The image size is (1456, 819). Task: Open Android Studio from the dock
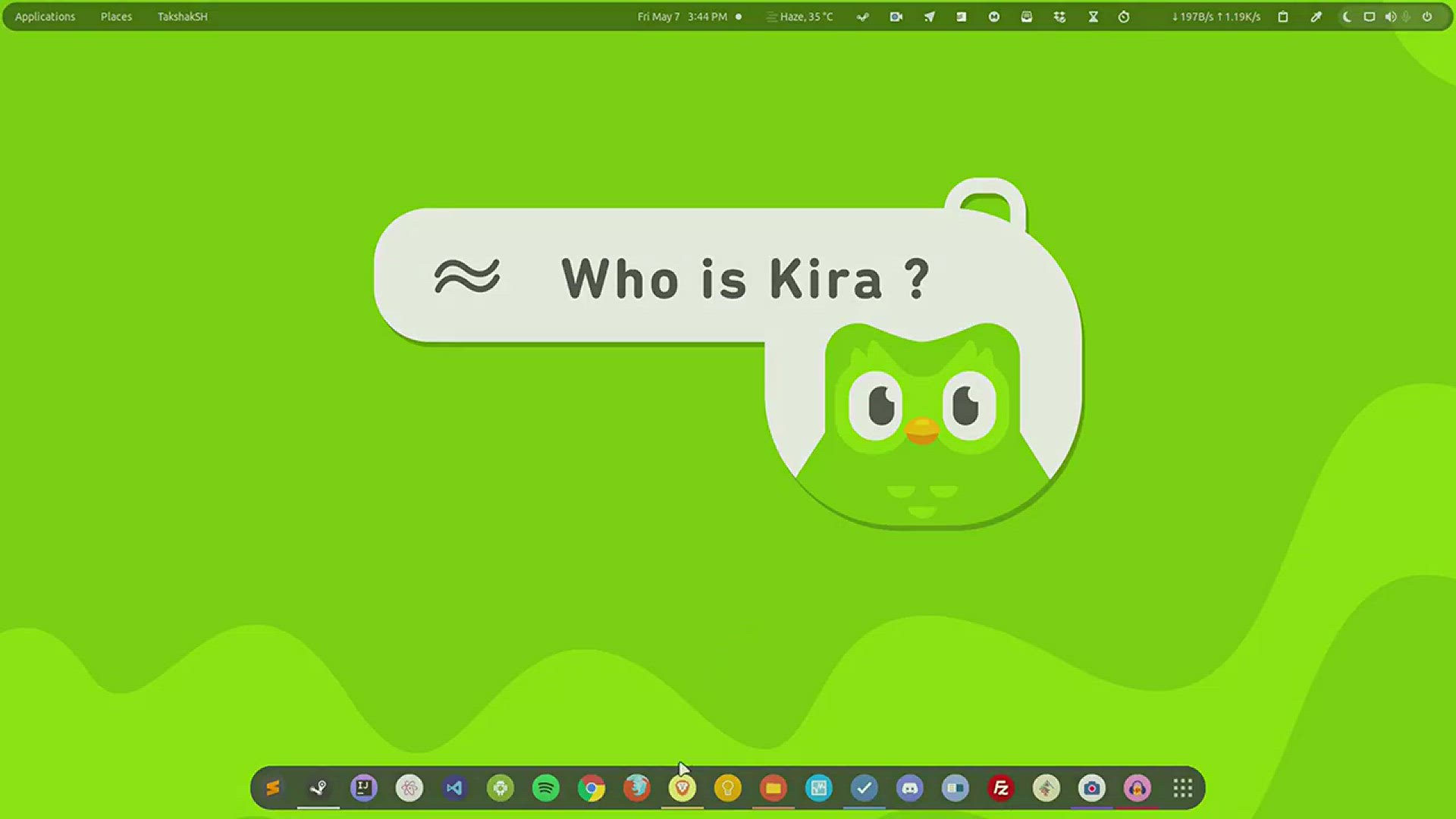[500, 789]
